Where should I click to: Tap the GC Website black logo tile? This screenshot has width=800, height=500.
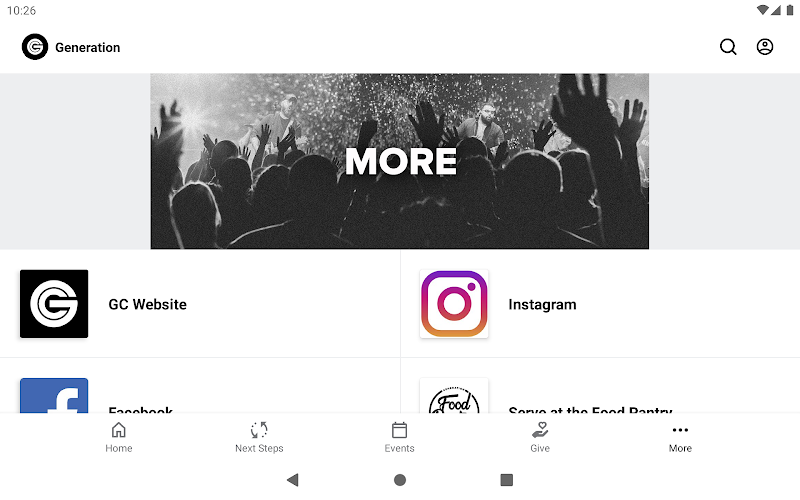(x=54, y=304)
